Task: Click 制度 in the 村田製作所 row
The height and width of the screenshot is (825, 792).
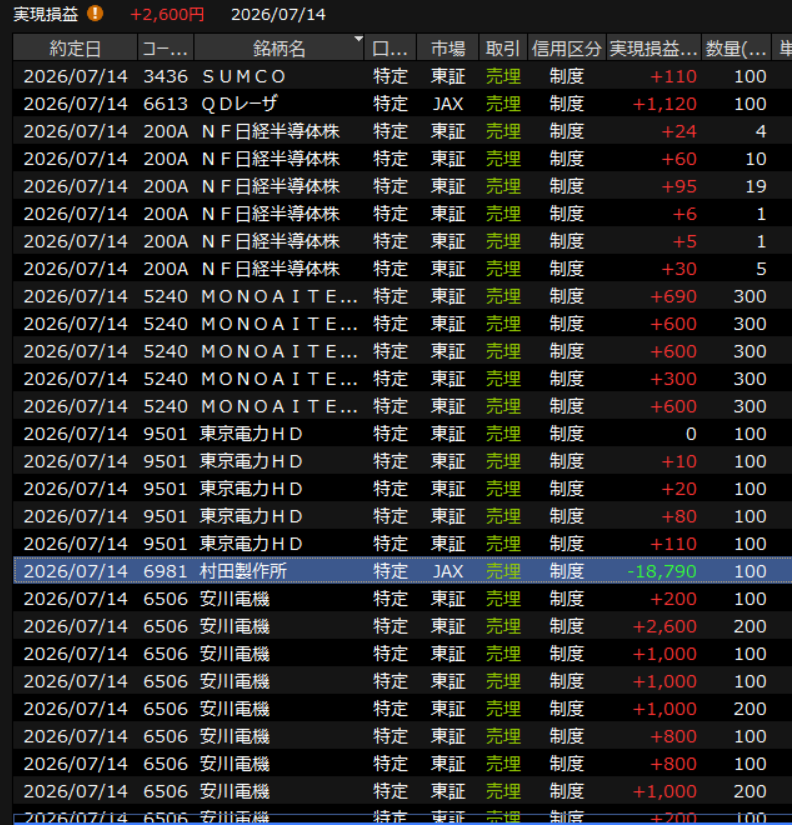Action: click(x=567, y=571)
